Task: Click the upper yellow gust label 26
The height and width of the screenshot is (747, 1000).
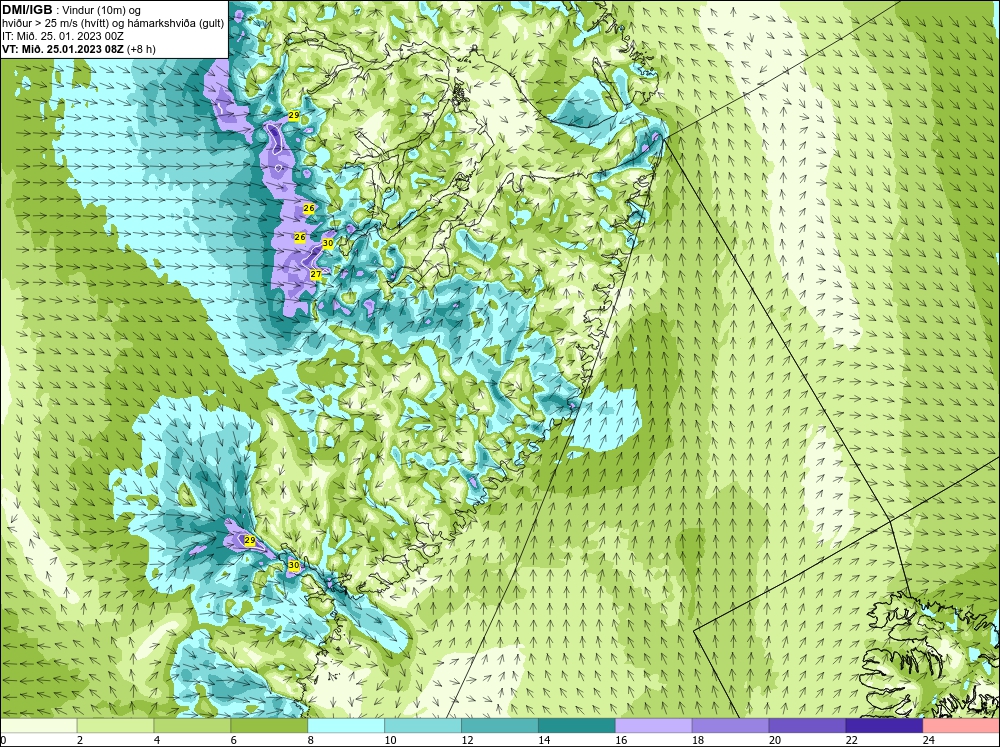Action: click(309, 209)
